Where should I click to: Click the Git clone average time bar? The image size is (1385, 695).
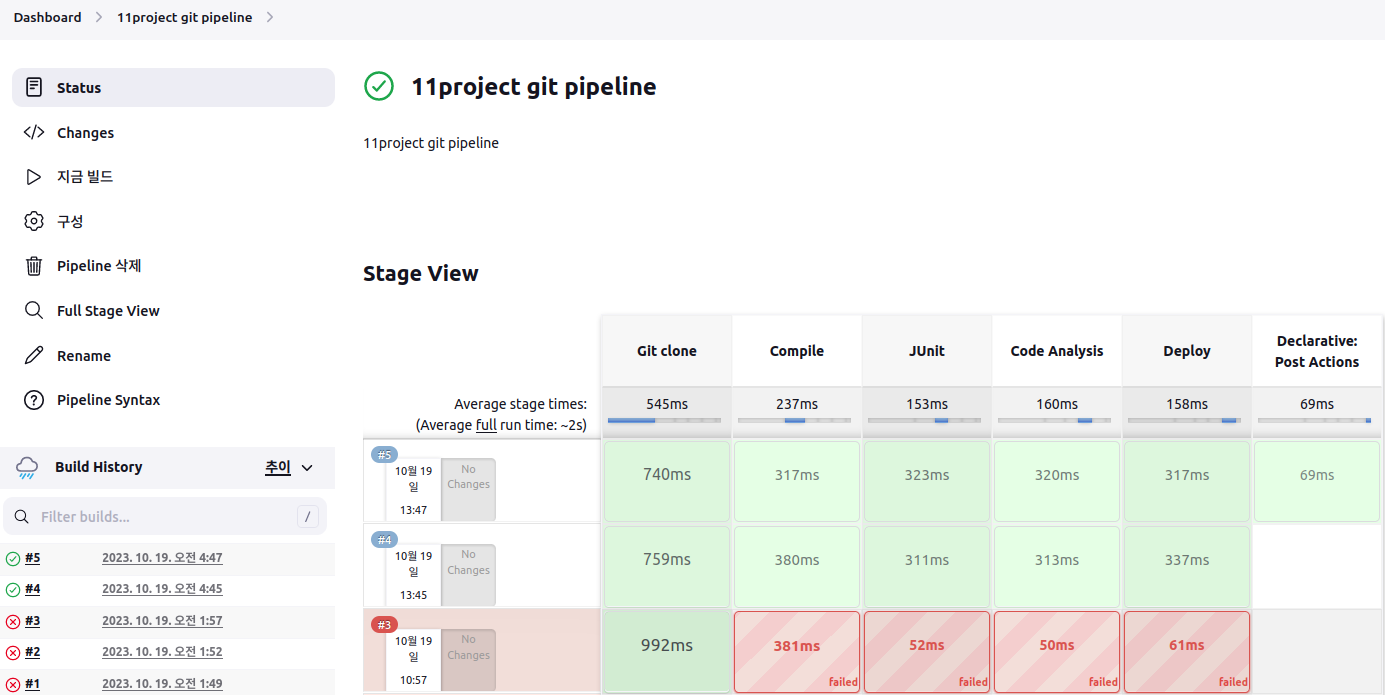(x=664, y=420)
